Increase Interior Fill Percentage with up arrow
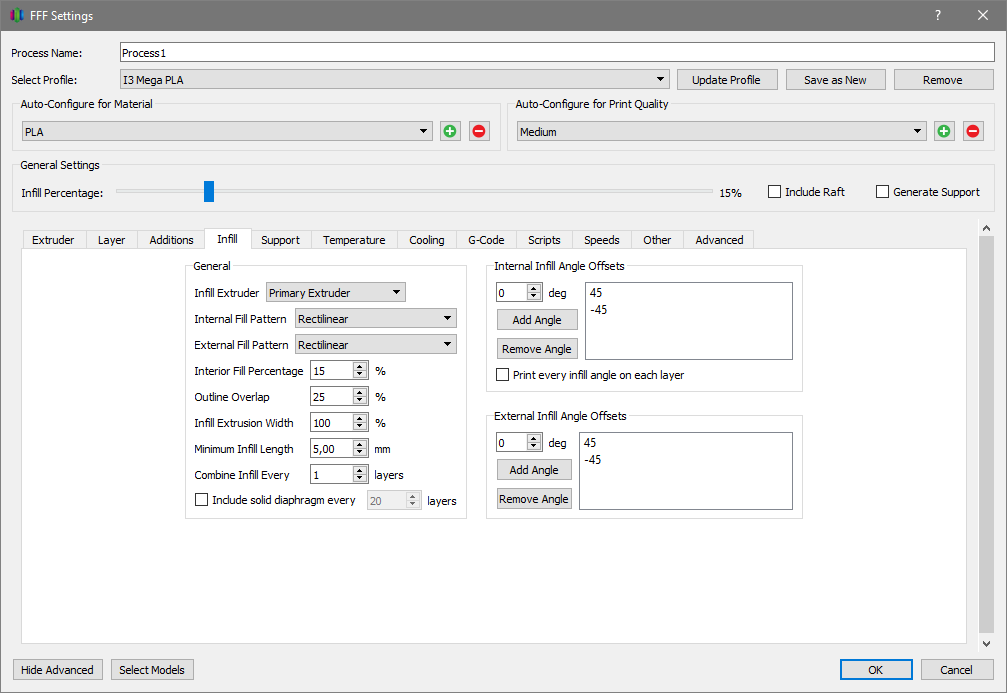 [x=360, y=366]
